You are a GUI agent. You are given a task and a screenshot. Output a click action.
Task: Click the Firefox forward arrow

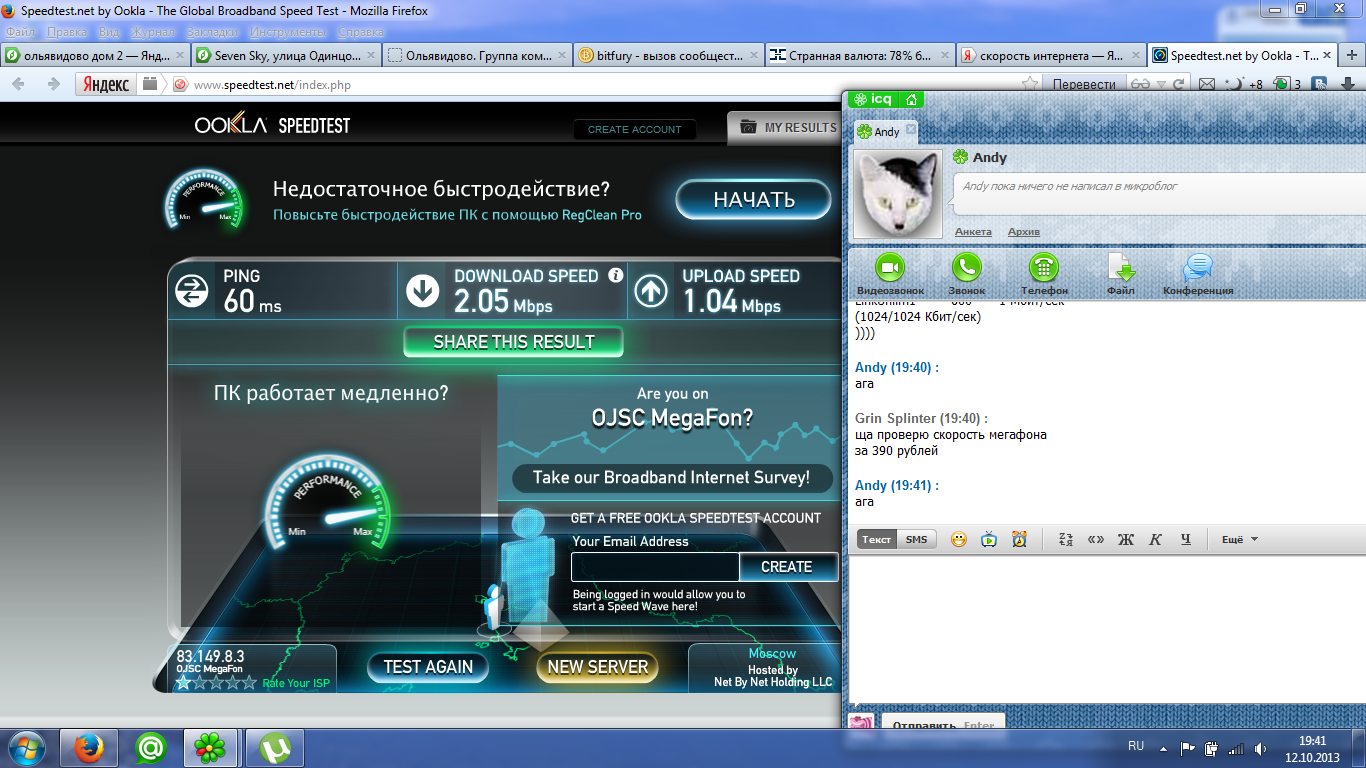pyautogui.click(x=52, y=85)
